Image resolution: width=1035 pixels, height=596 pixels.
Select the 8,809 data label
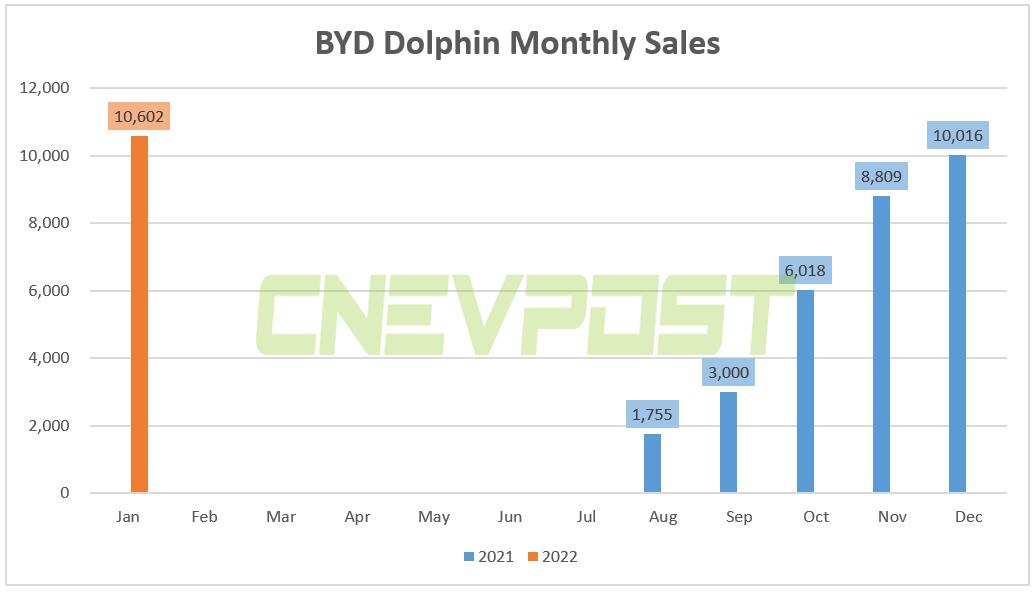pyautogui.click(x=881, y=176)
